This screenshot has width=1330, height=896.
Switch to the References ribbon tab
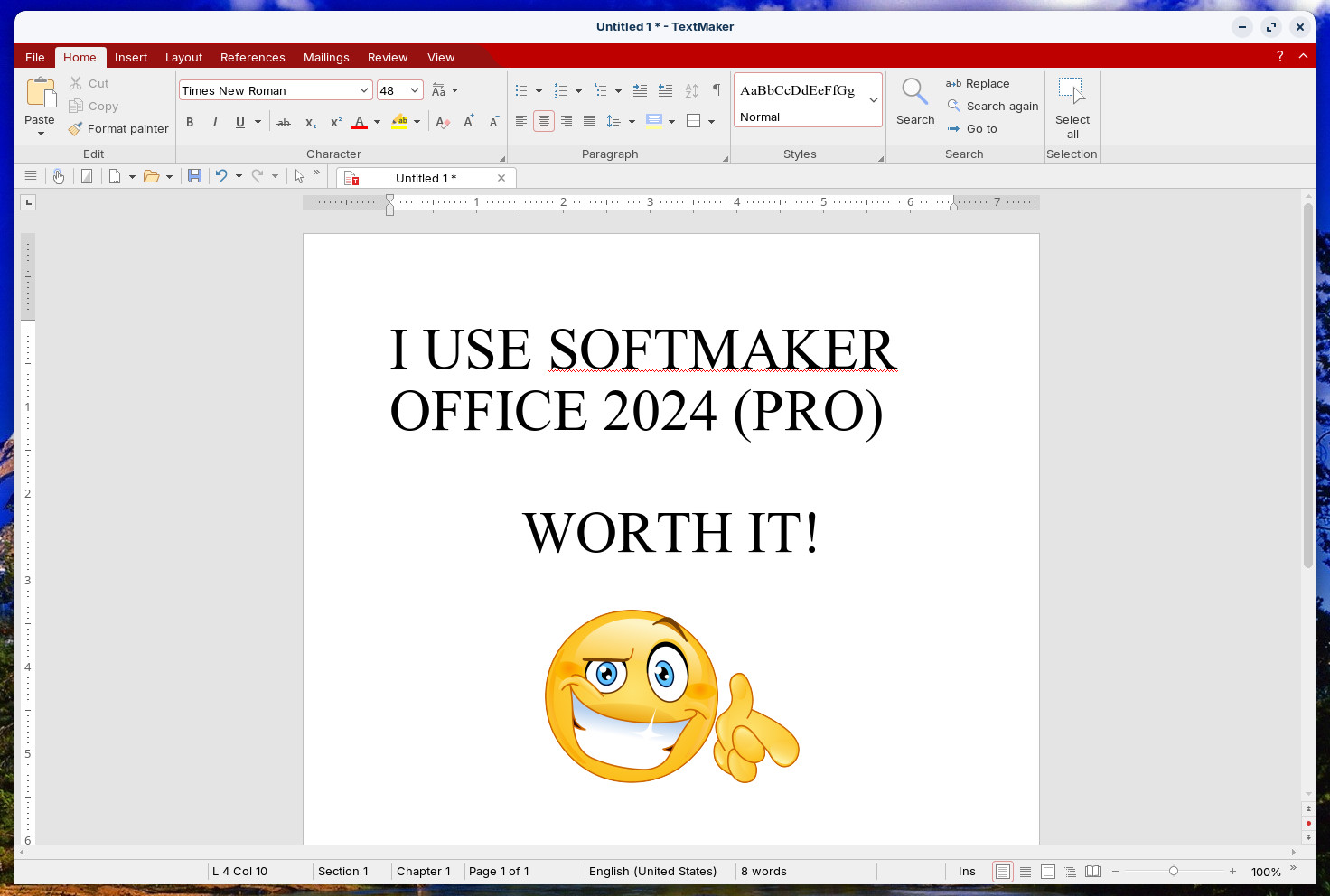click(253, 57)
